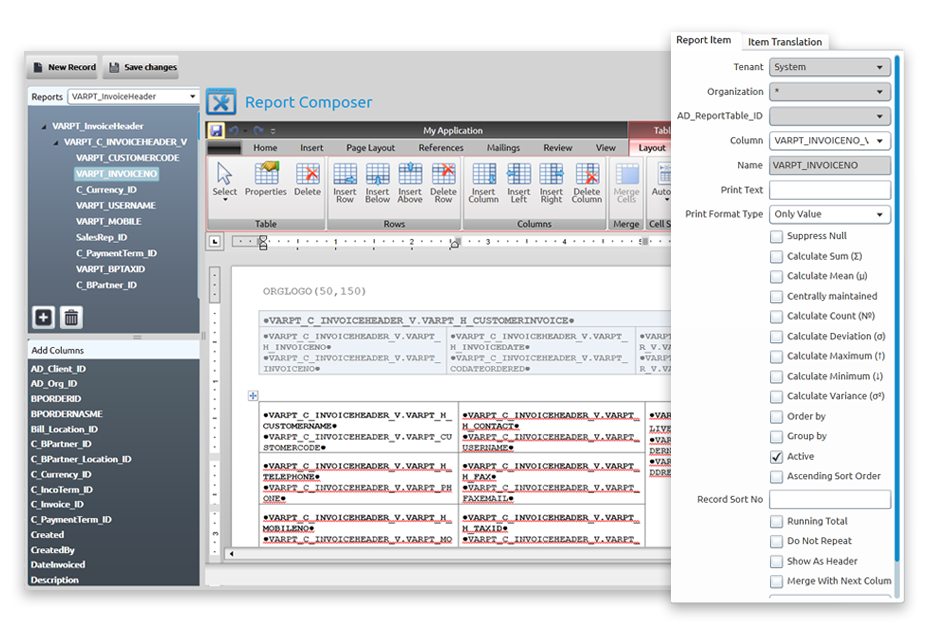The height and width of the screenshot is (641, 926).
Task: Select the Insert Column icon
Action: pyautogui.click(x=483, y=183)
